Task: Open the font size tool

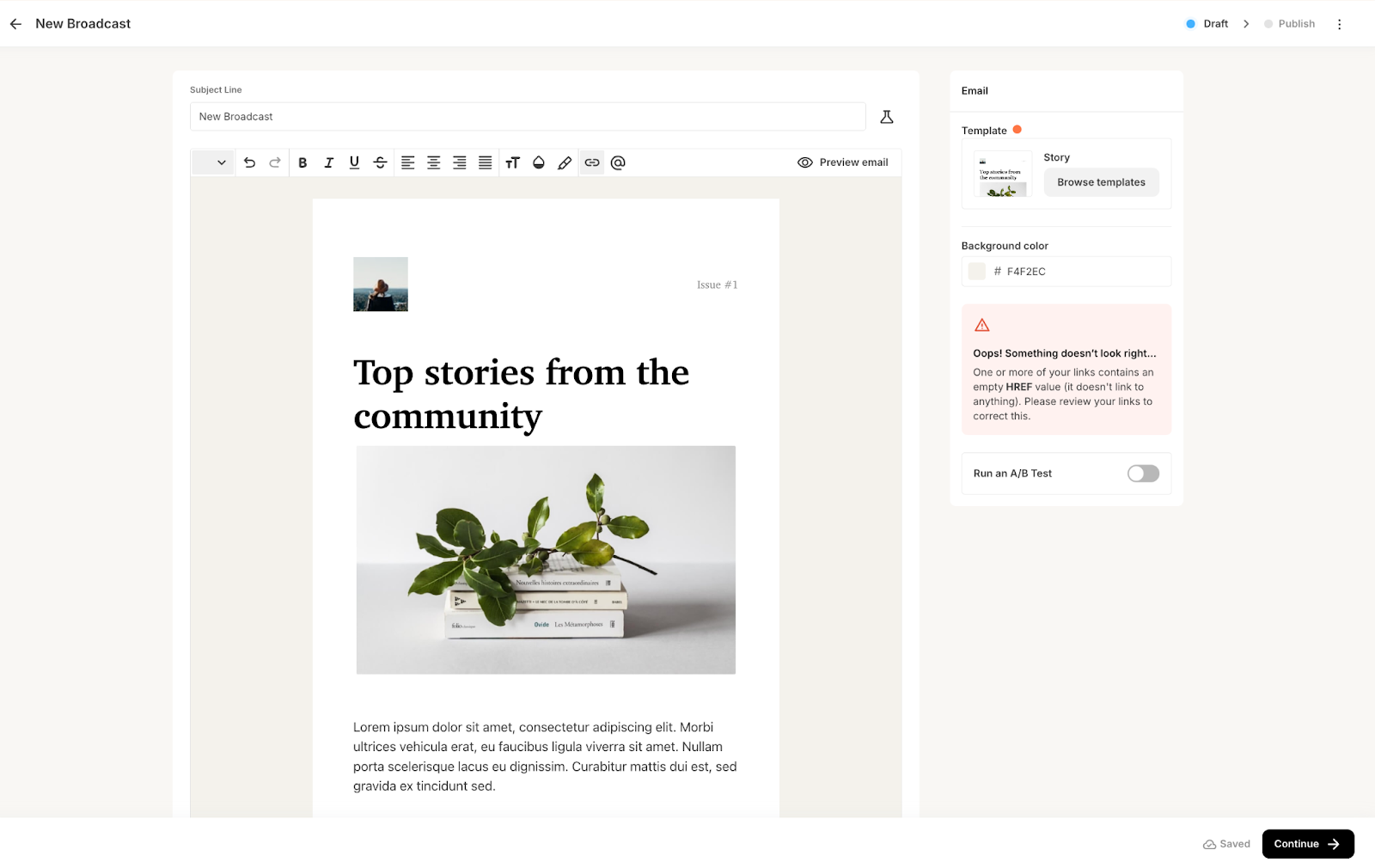Action: (x=513, y=162)
